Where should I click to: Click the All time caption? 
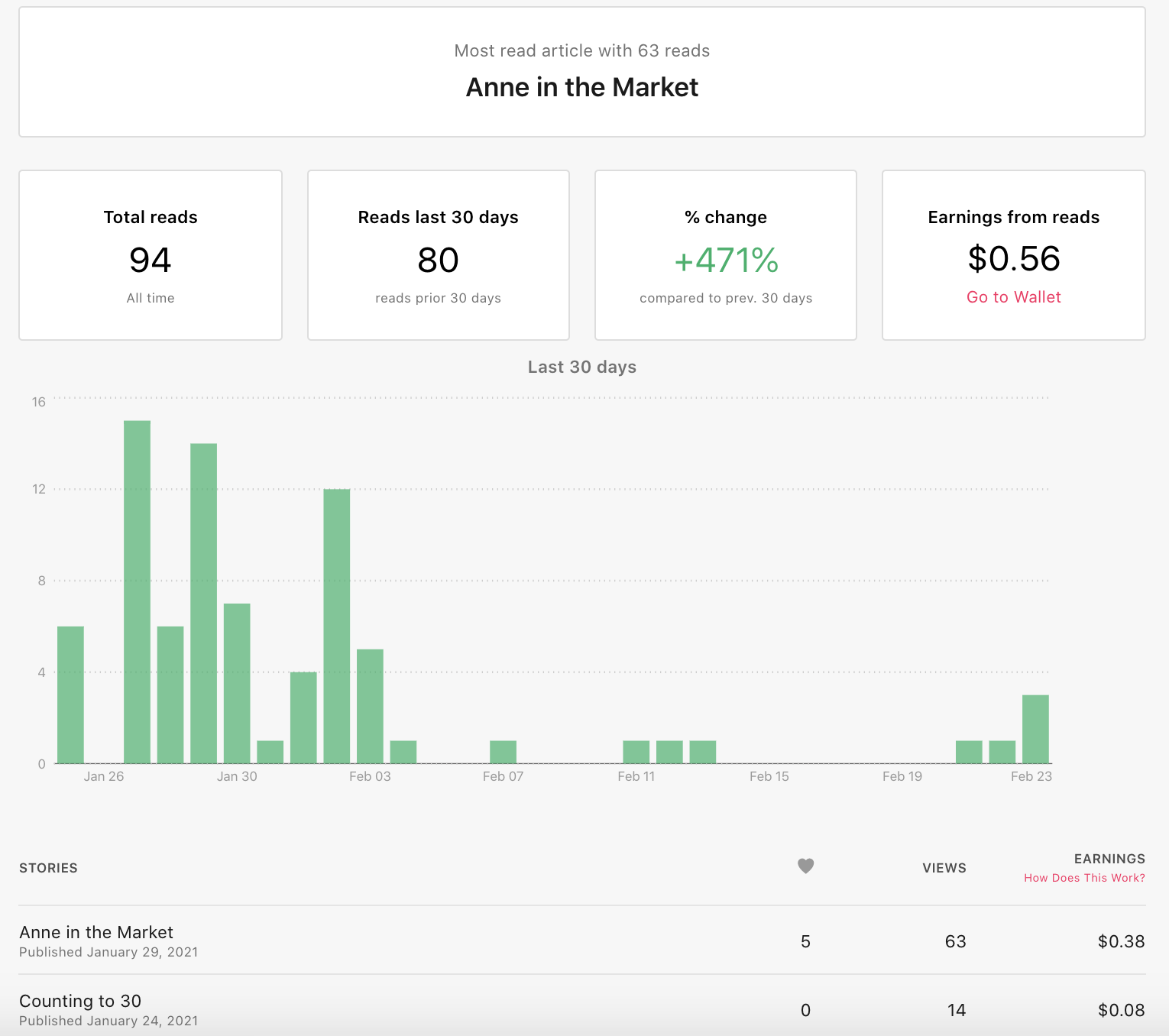(151, 298)
